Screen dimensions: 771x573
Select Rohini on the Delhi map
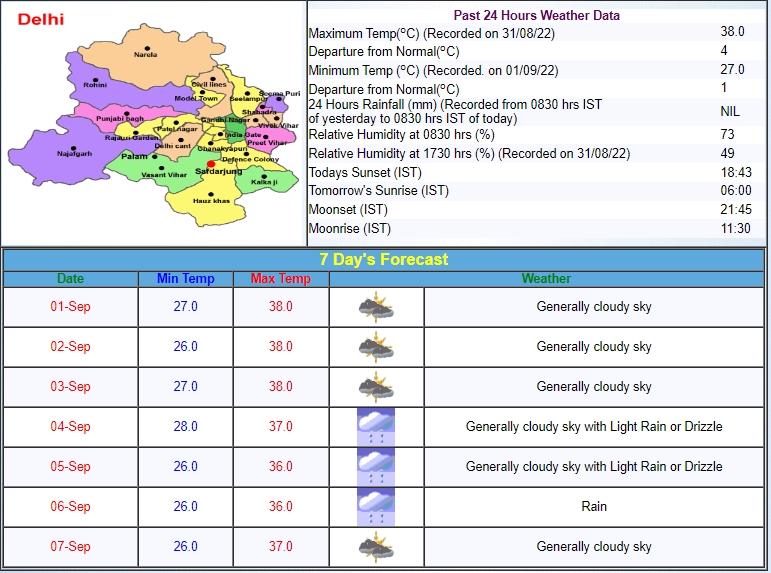(x=95, y=83)
